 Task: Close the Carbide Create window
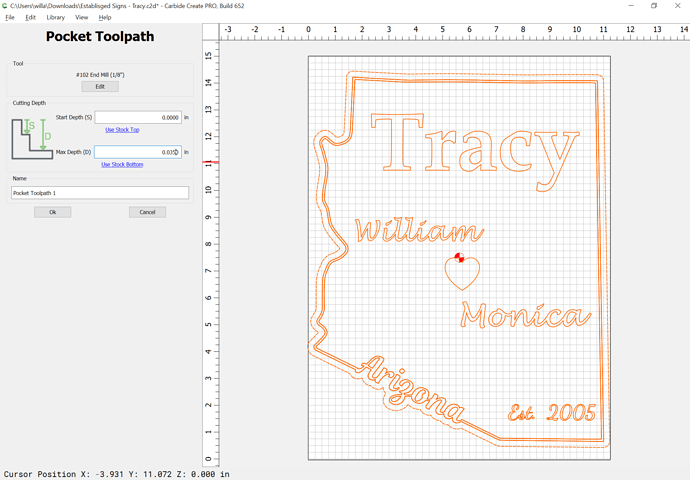pyautogui.click(x=678, y=6)
